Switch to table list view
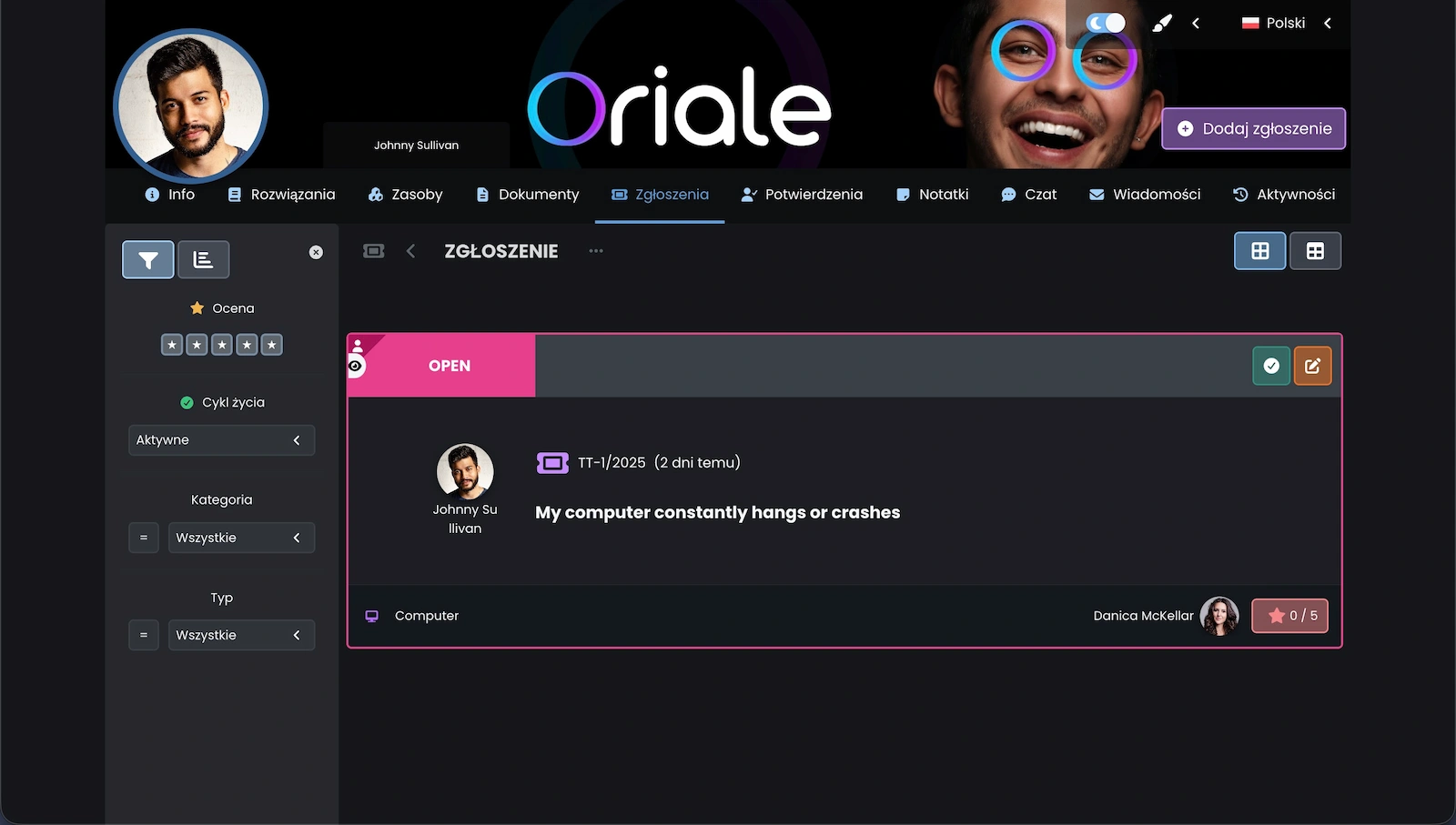The height and width of the screenshot is (825, 1456). (1315, 251)
